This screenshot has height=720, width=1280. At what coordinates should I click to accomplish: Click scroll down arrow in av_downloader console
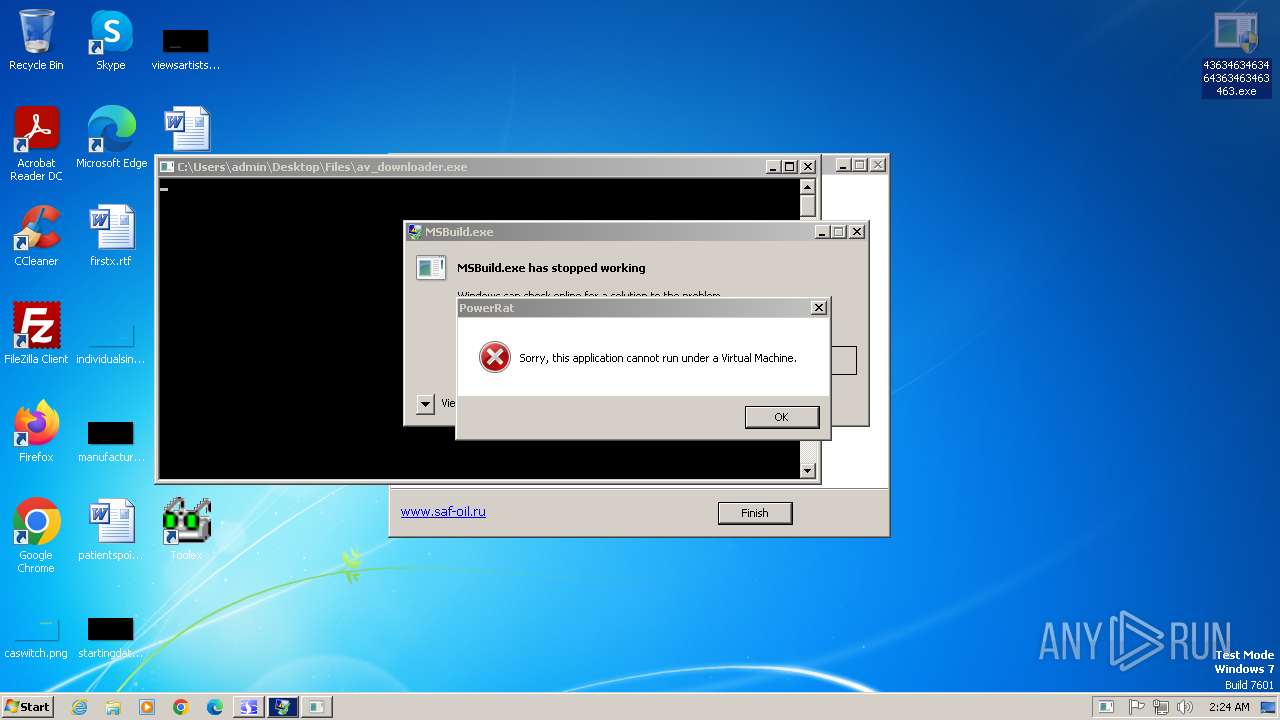coord(808,470)
